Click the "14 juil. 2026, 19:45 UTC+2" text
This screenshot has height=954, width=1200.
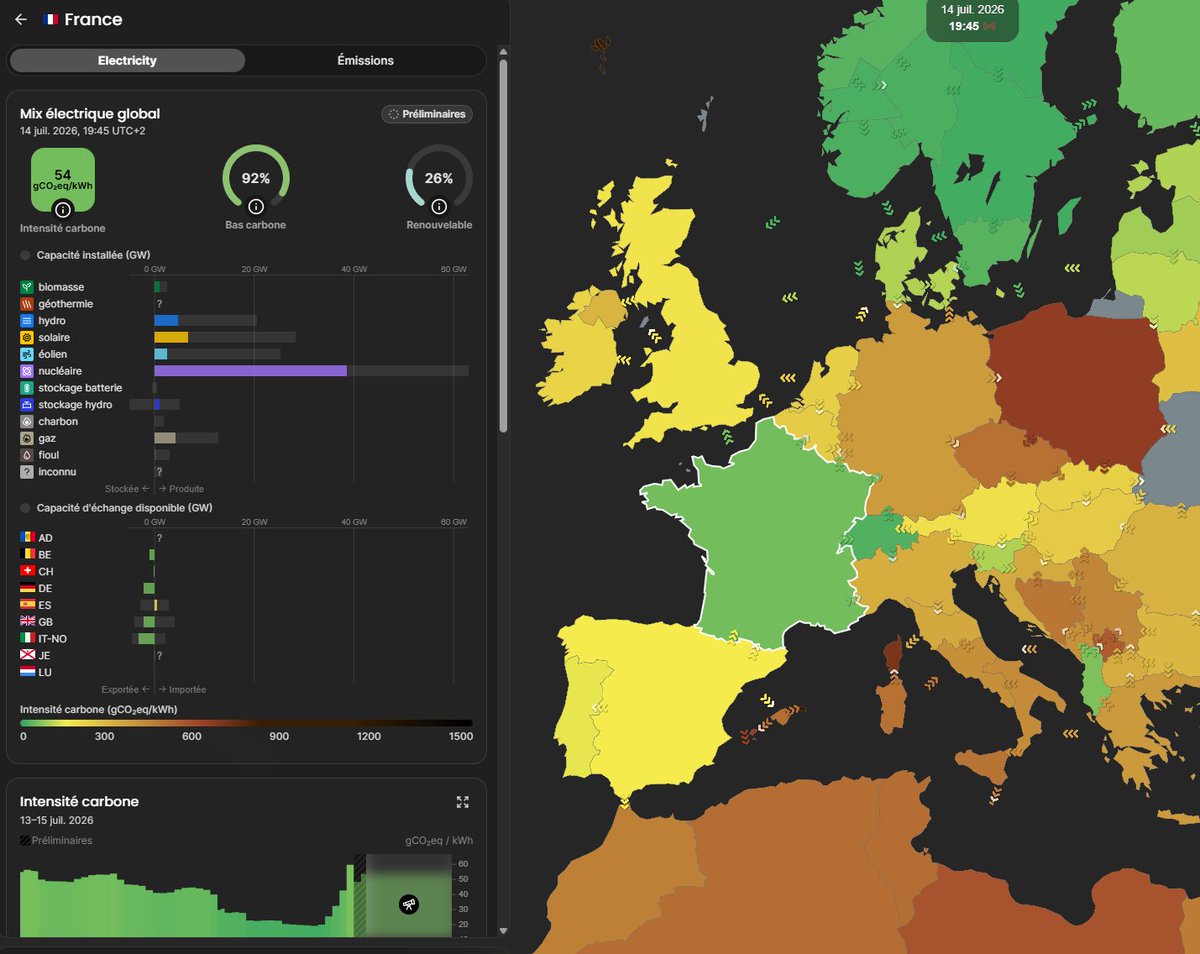[x=83, y=131]
